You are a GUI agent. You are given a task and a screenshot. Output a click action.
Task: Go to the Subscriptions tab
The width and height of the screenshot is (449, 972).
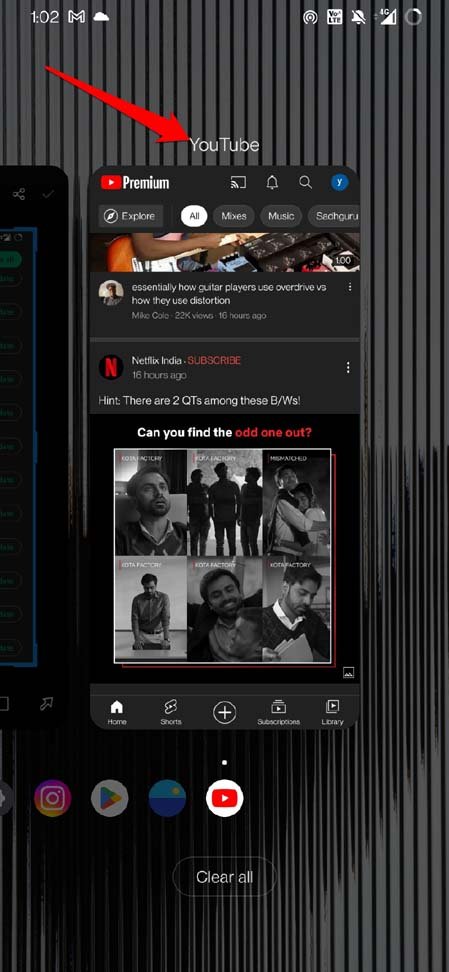tap(278, 712)
